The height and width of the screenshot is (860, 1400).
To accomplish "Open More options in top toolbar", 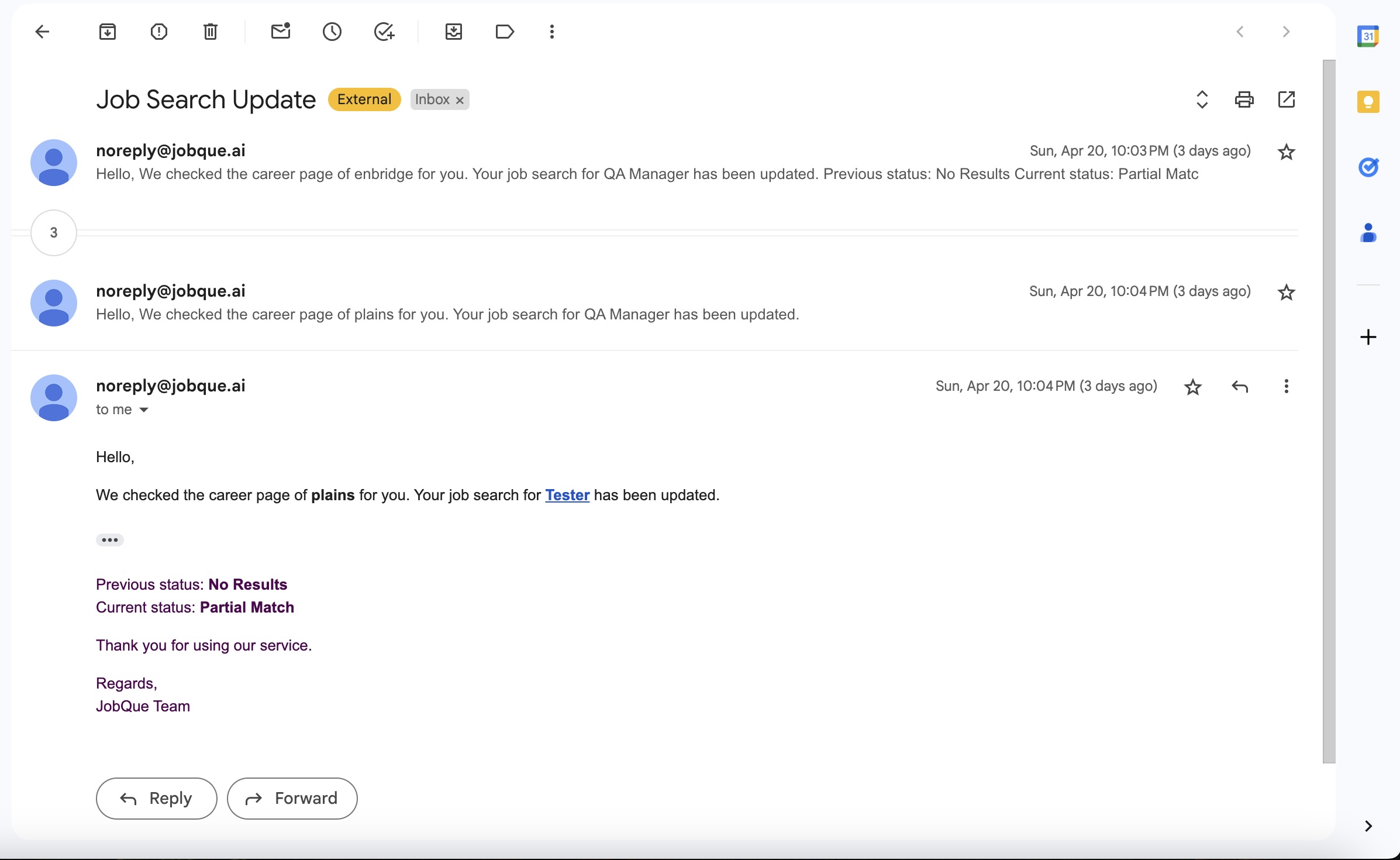I will point(552,32).
